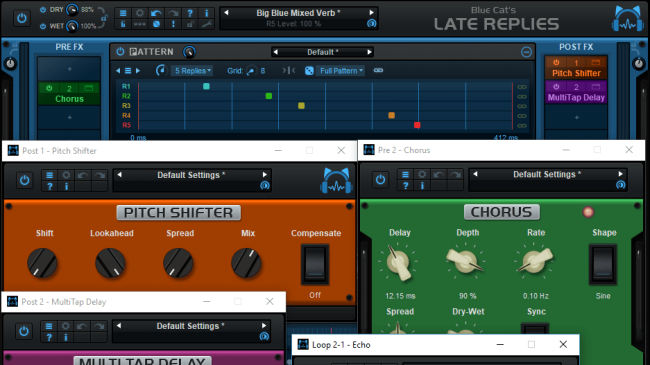650x365 pixels.
Task: Toggle Chorus window power button
Action: (380, 180)
